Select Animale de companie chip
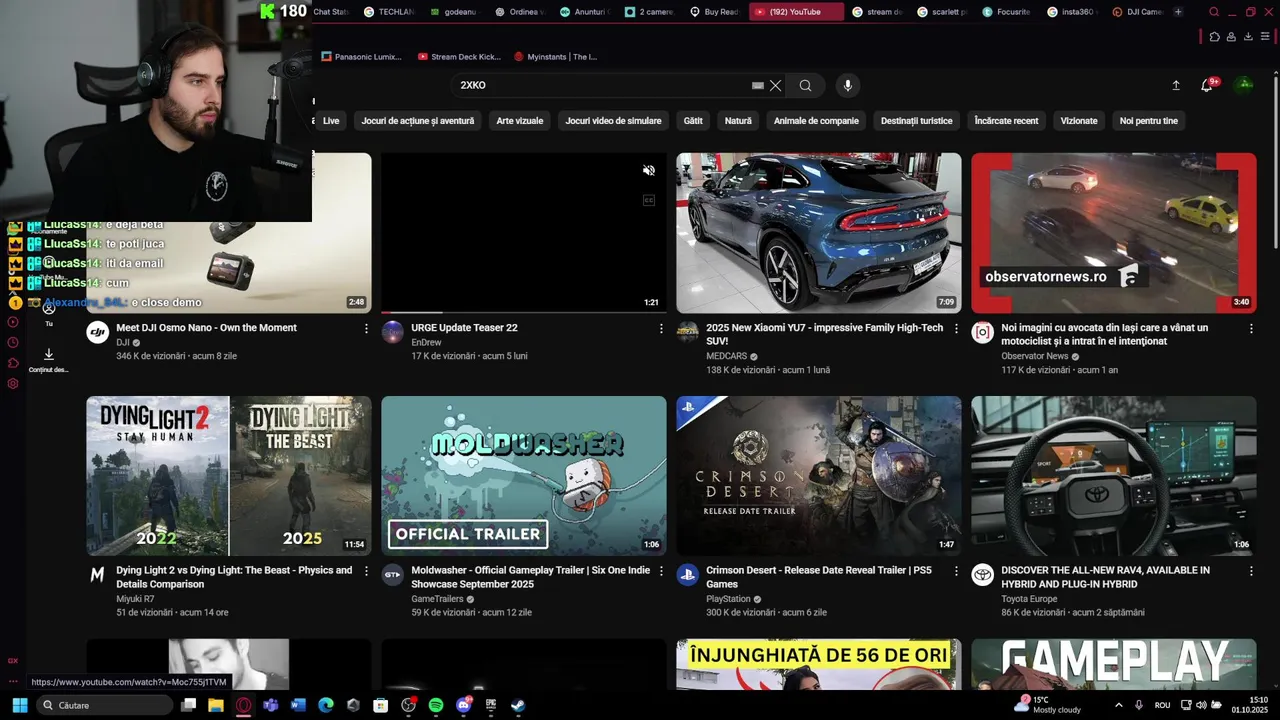This screenshot has width=1280, height=720. click(816, 121)
